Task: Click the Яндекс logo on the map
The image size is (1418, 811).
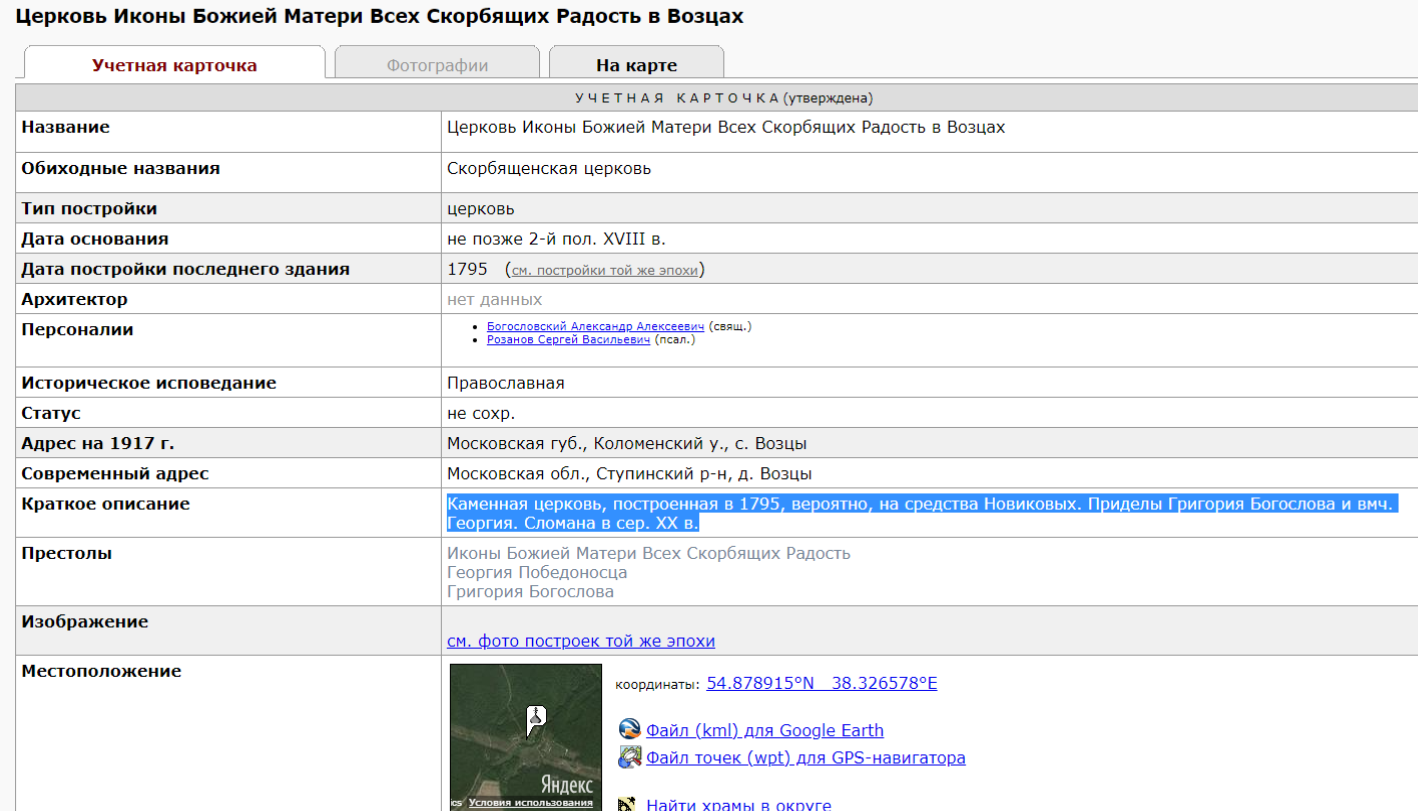Action: click(x=567, y=784)
